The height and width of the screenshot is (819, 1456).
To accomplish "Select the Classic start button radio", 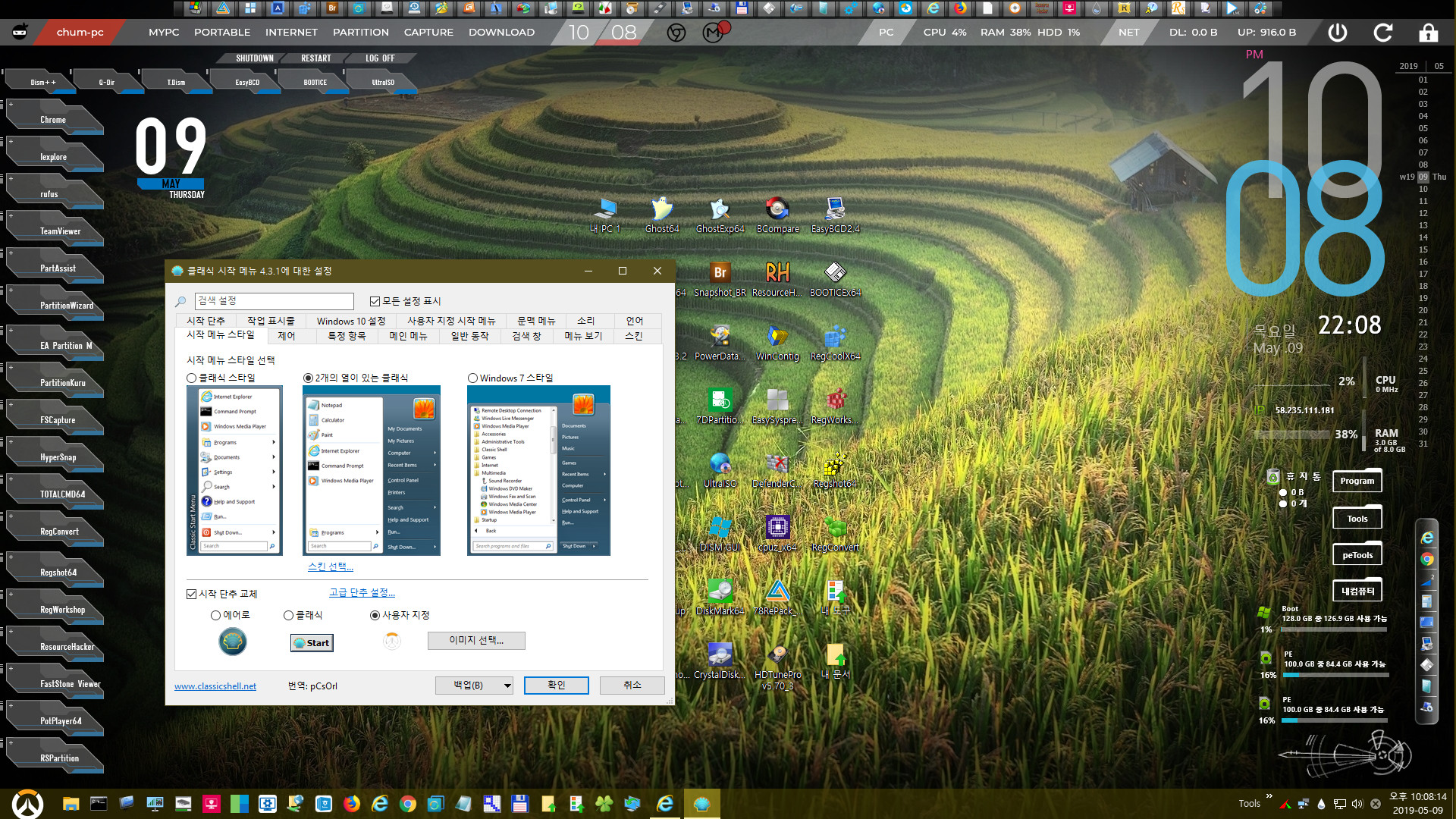I will pos(288,615).
